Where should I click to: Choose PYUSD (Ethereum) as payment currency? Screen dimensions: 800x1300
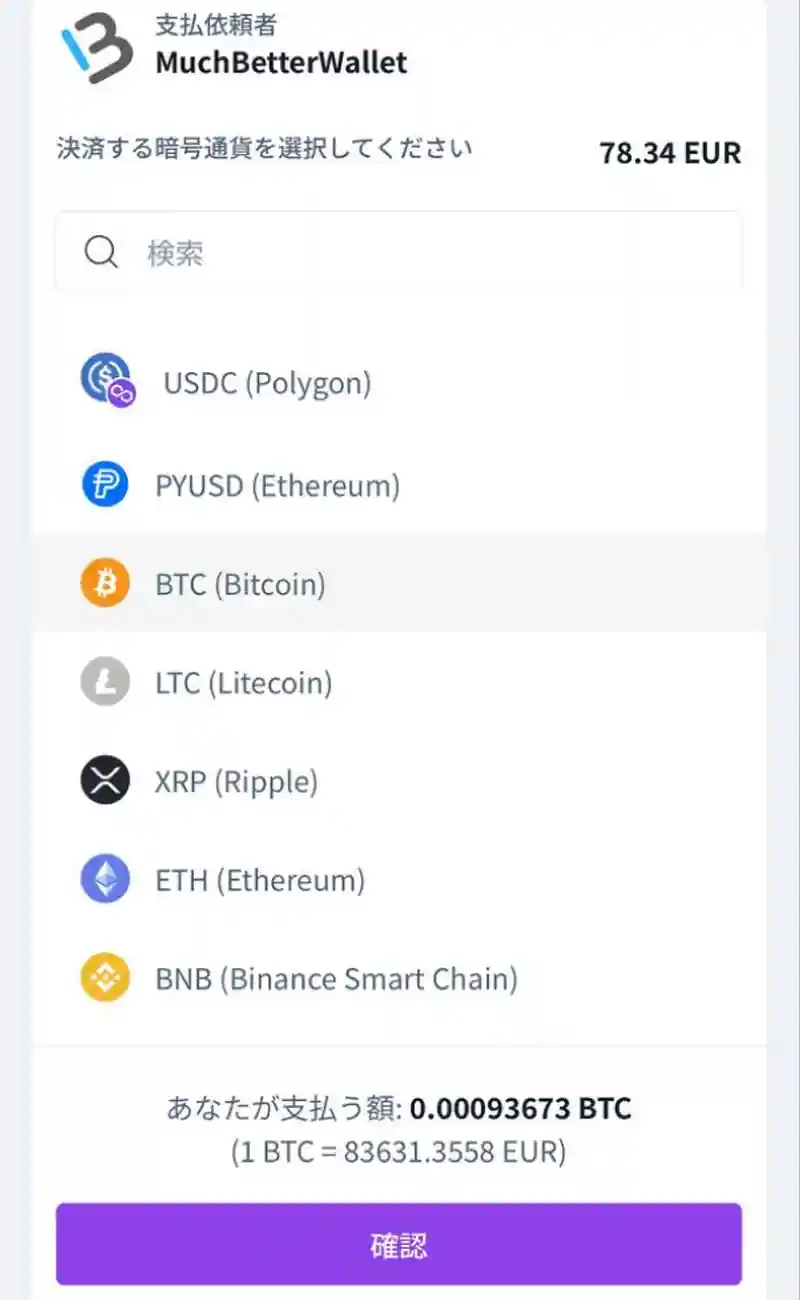click(x=277, y=487)
